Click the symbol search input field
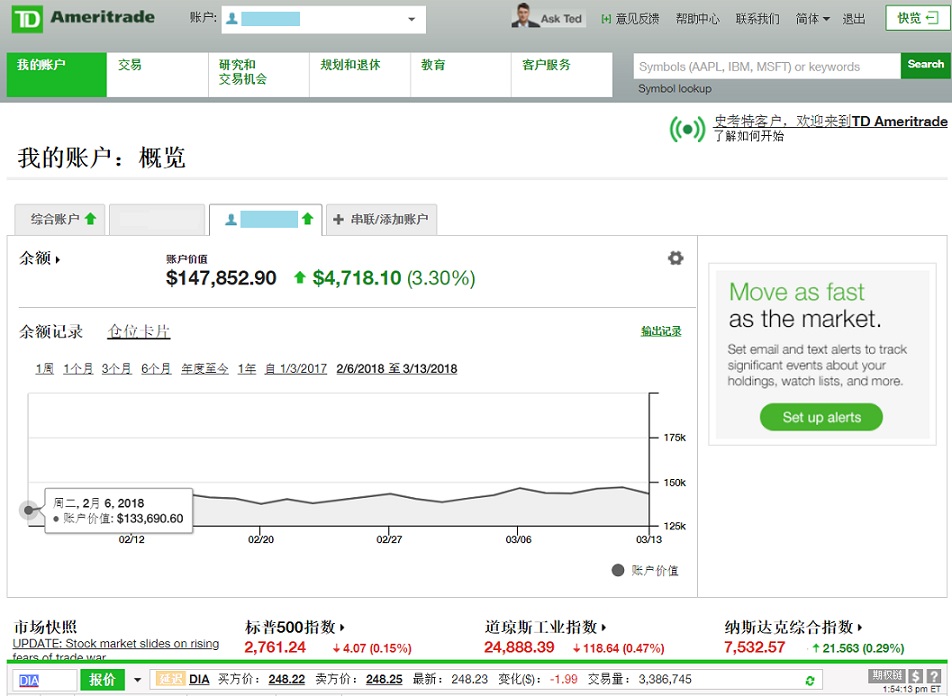The image size is (952, 696). pyautogui.click(x=766, y=67)
